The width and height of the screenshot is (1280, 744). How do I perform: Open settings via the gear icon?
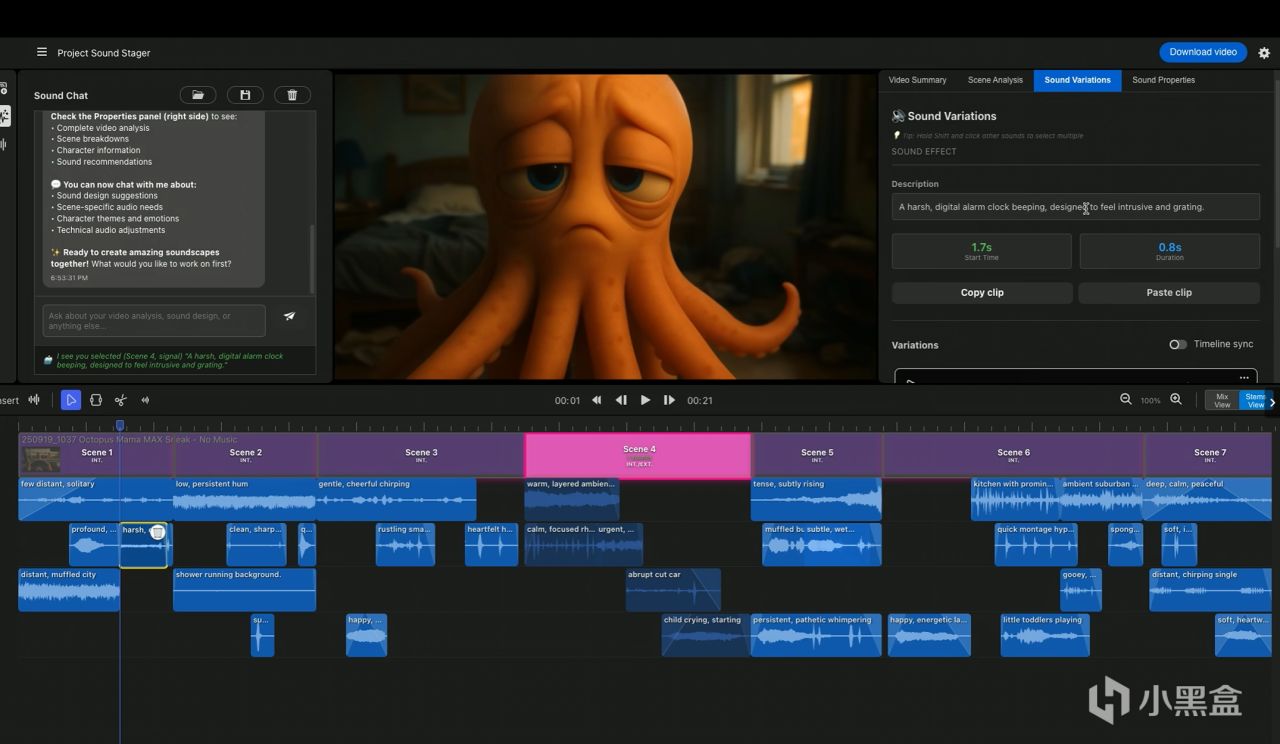coord(1264,53)
